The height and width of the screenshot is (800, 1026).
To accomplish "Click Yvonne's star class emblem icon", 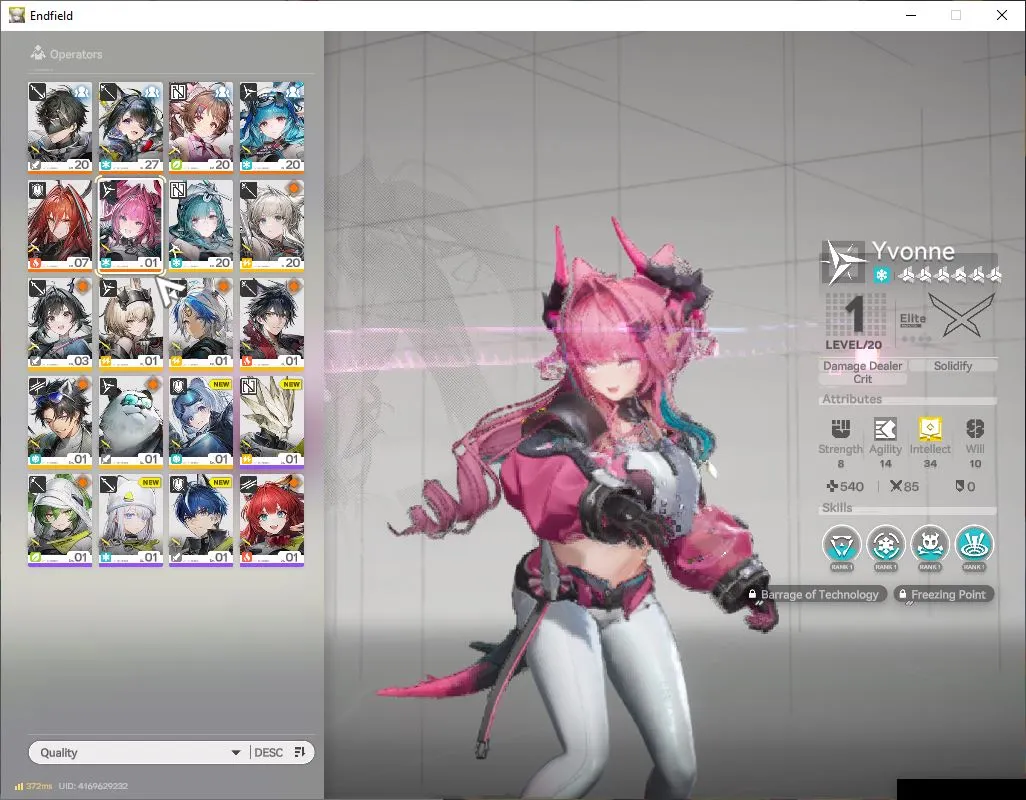I will click(x=843, y=262).
